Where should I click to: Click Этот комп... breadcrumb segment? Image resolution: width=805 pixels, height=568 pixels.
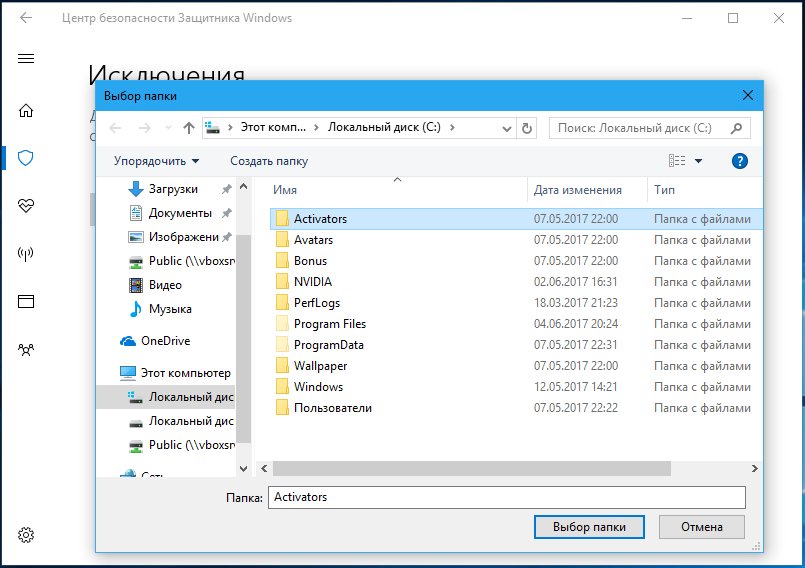[273, 127]
